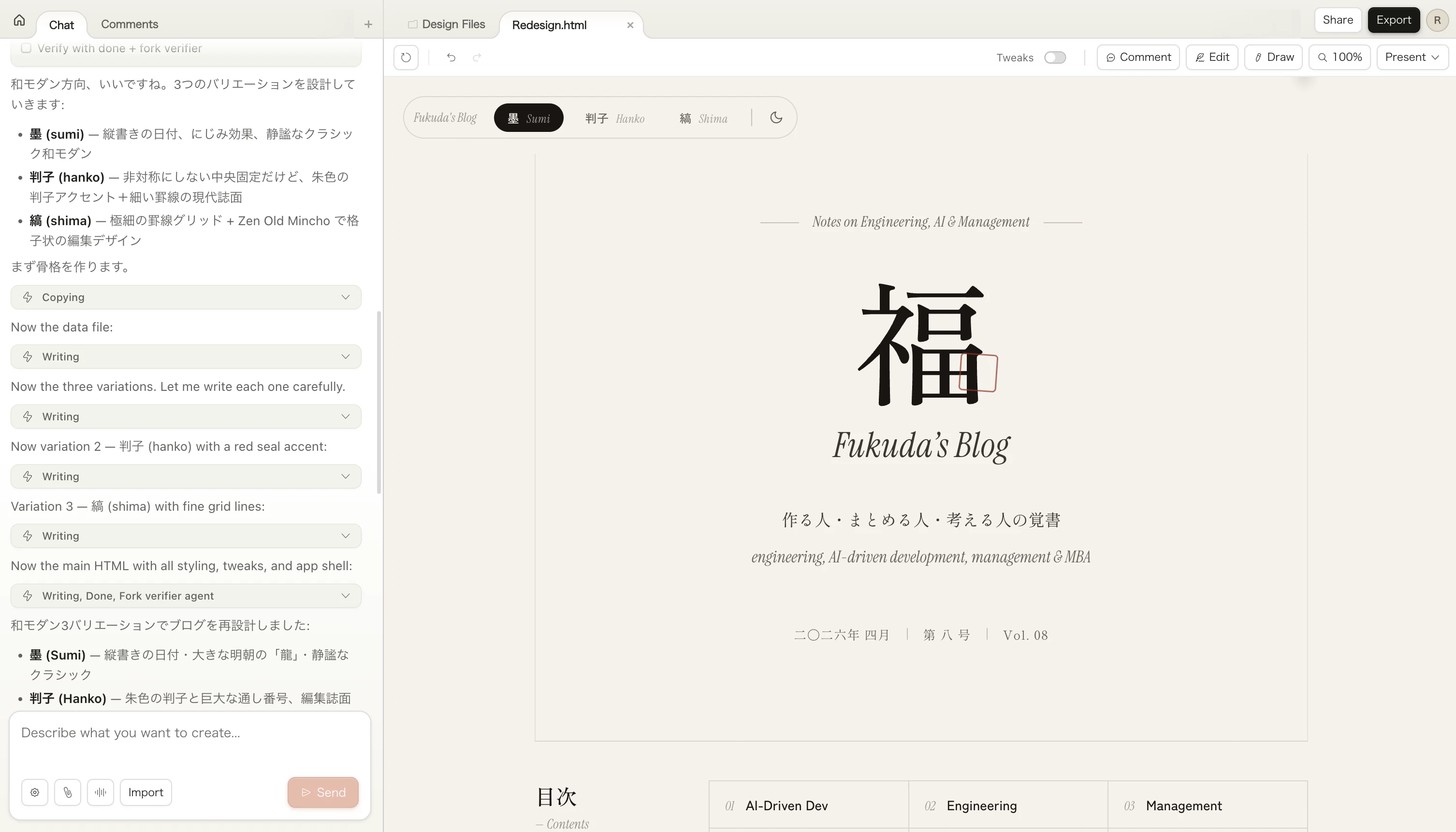The height and width of the screenshot is (832, 1456).
Task: Select the 判子 Hanko variation
Action: (614, 118)
